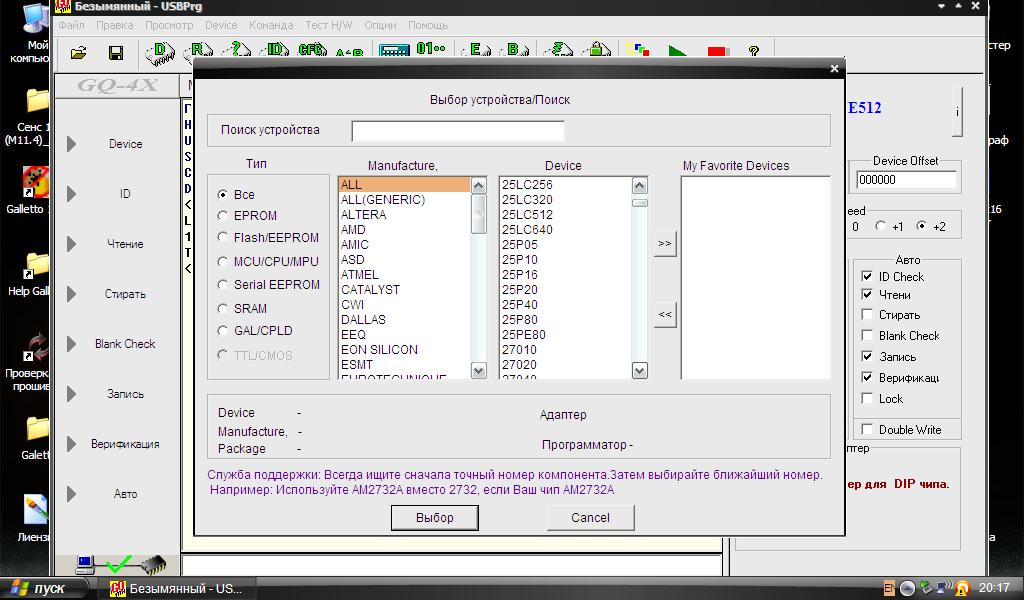Open the Команда menu
This screenshot has height=600, width=1024.
(271, 25)
